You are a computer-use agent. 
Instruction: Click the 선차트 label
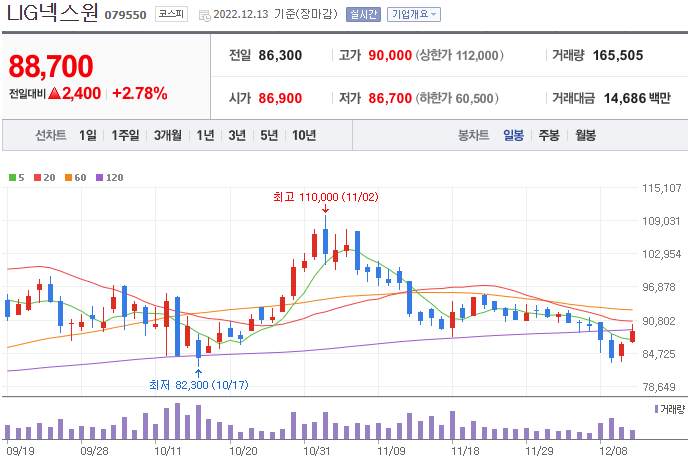point(51,136)
